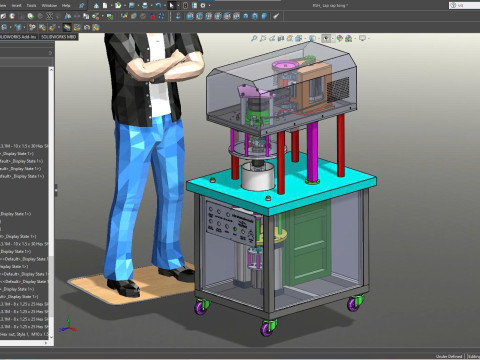
Task: Open the Options gear icon
Action: tap(203, 6)
